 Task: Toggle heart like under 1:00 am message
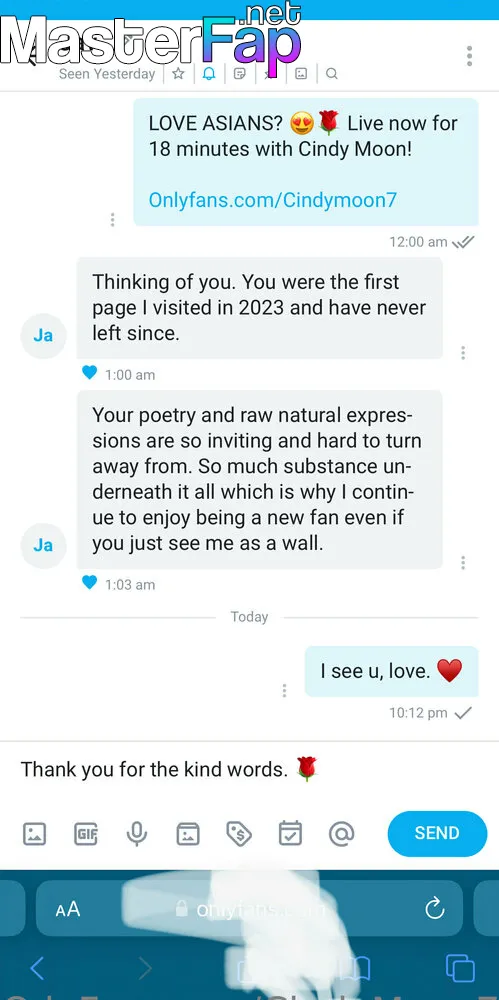tap(89, 373)
